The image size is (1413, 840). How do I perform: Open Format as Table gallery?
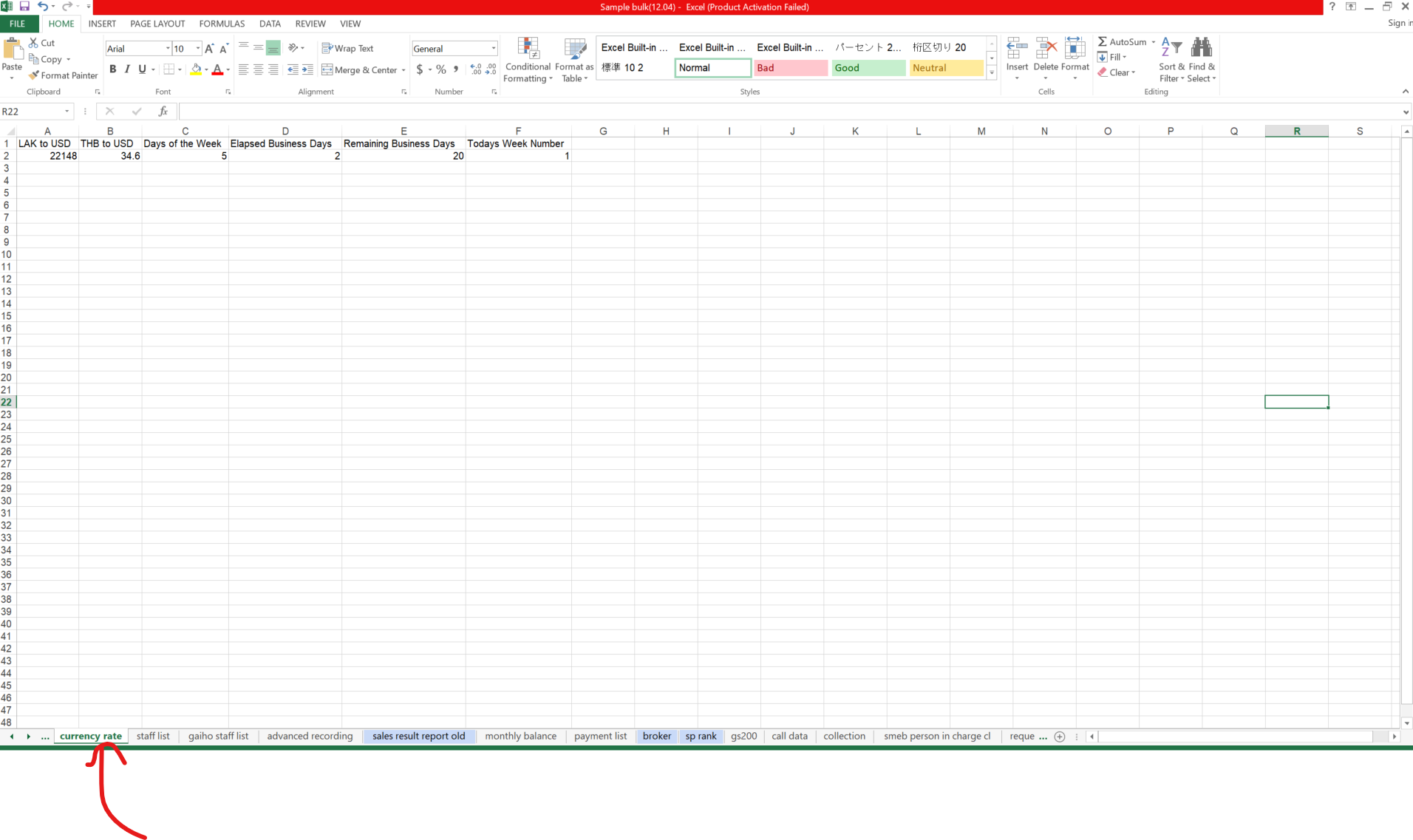click(x=574, y=60)
